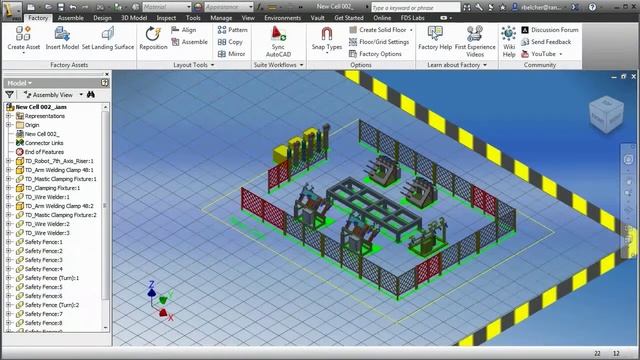Open Wiki Help
The width and height of the screenshot is (640, 360).
coord(509,41)
